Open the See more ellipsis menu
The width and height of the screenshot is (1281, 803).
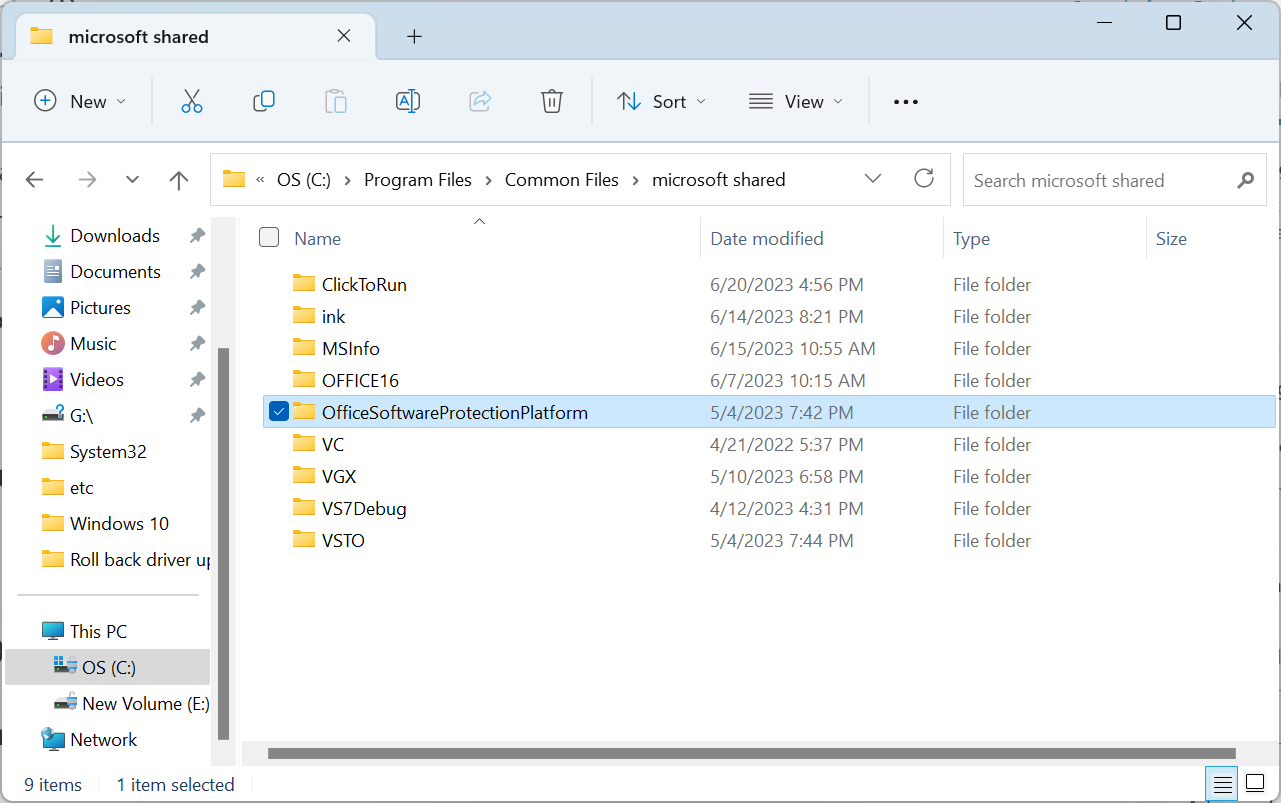click(x=905, y=102)
